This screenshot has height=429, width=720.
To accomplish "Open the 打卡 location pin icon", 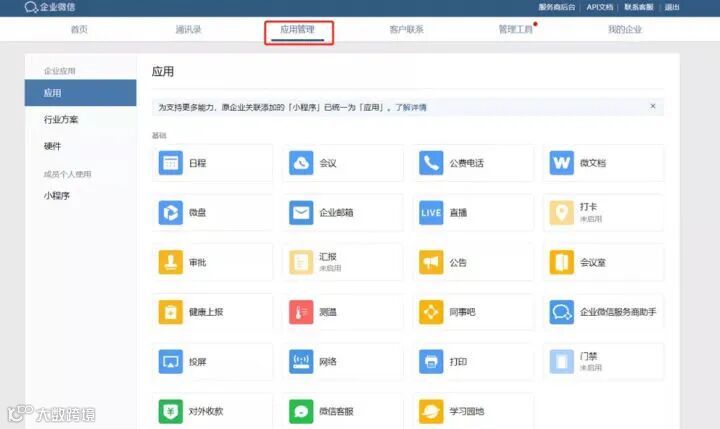I will click(561, 212).
